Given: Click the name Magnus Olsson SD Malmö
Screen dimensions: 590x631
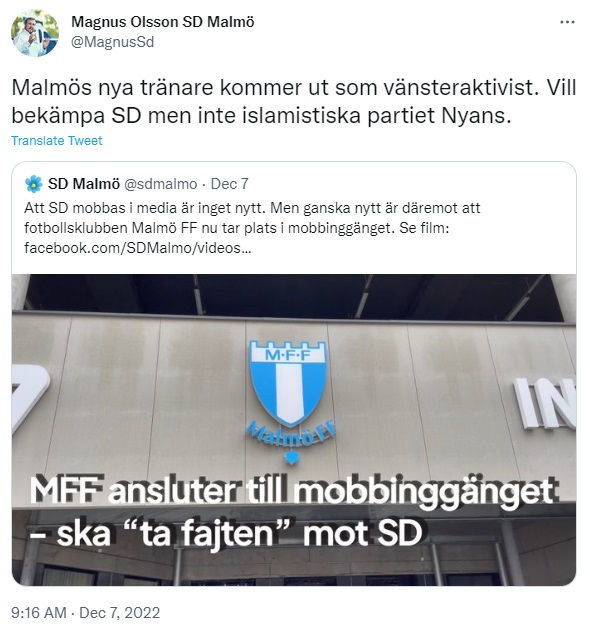Looking at the screenshot, I should tap(163, 22).
